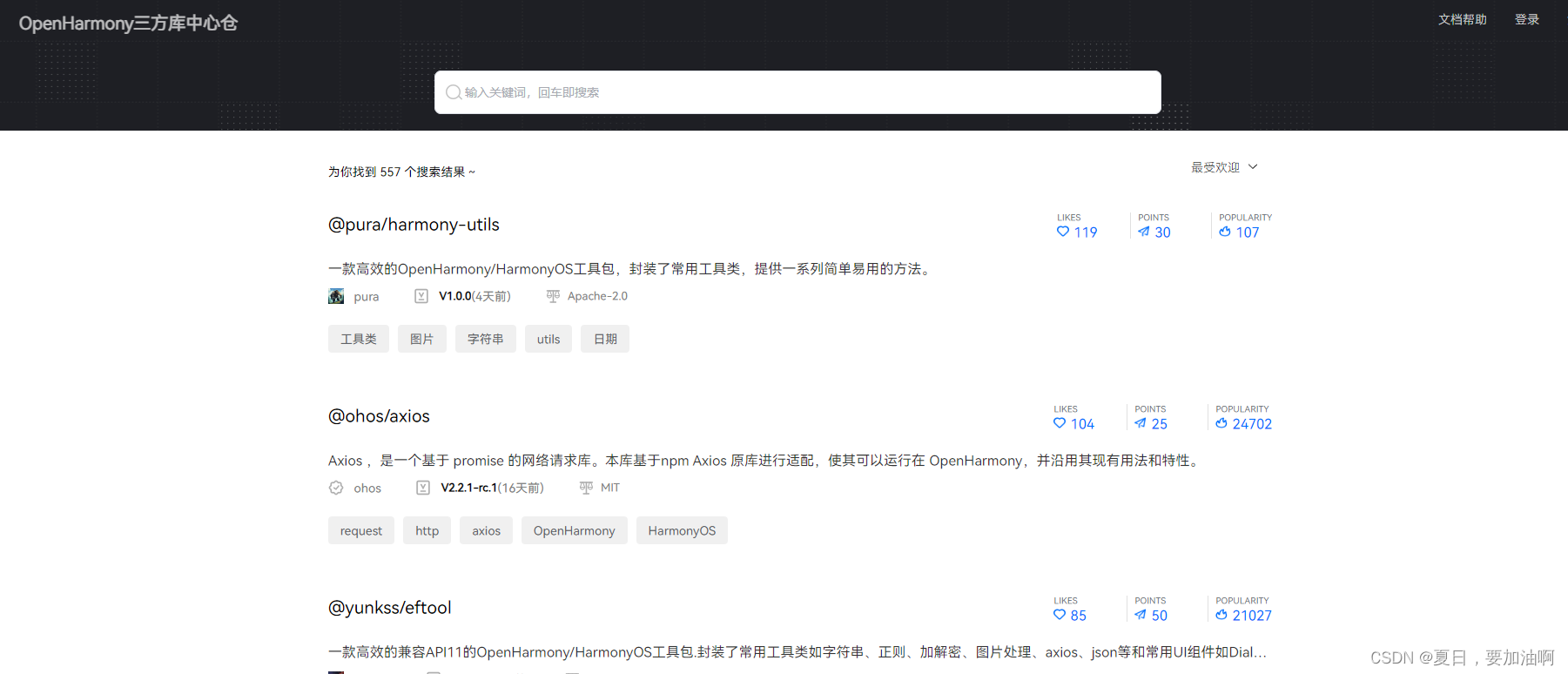This screenshot has width=1568, height=674.
Task: Click the axios tag
Action: tap(486, 530)
